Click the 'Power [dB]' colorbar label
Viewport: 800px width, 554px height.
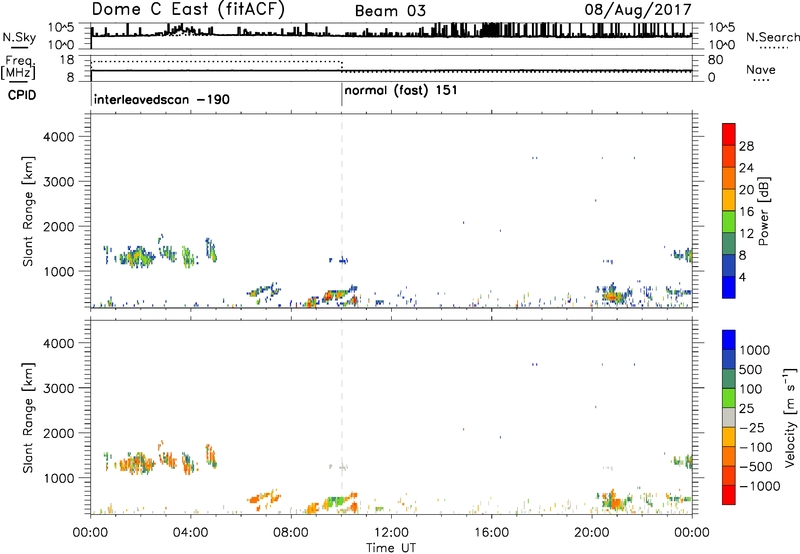(x=764, y=211)
